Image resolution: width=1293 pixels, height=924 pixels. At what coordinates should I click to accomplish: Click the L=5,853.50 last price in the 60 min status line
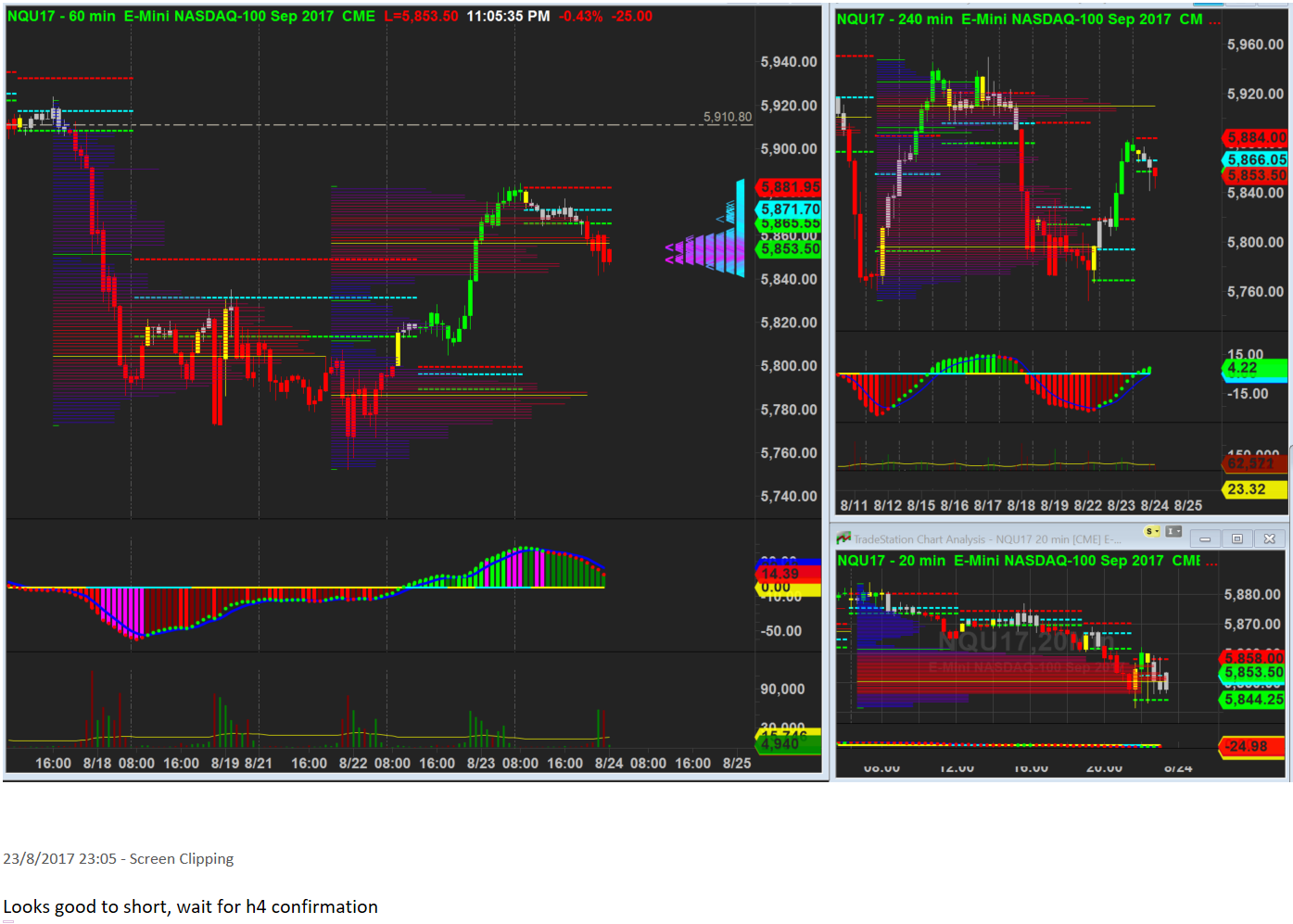421,17
